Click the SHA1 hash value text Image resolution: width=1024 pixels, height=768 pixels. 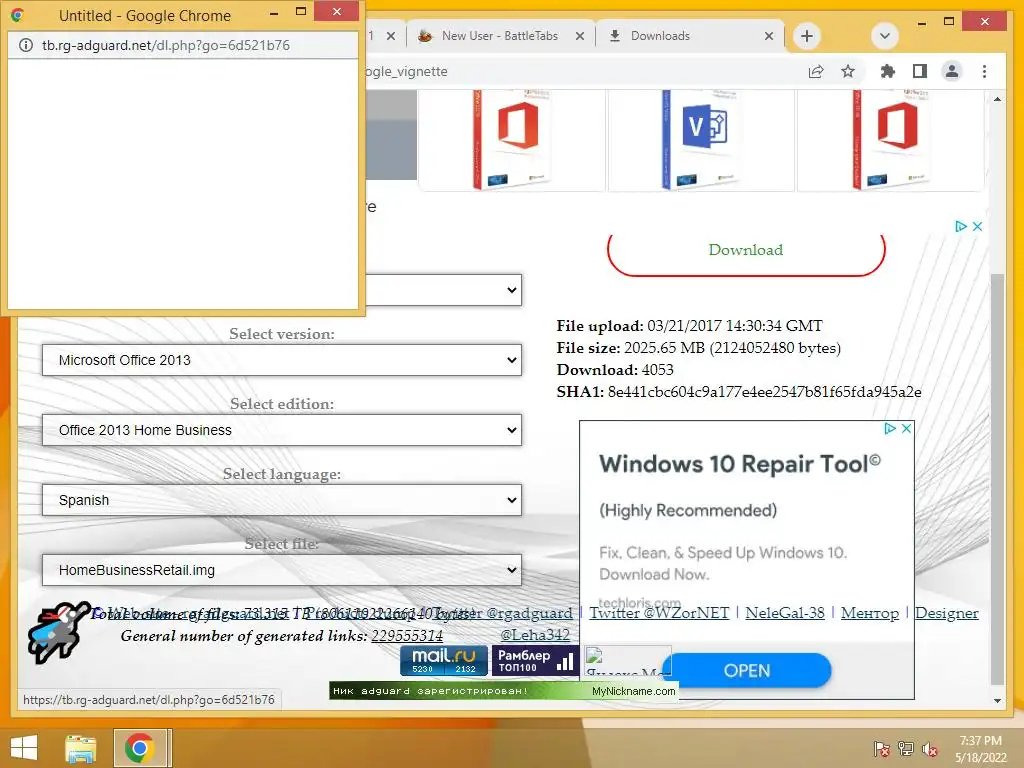[x=765, y=392]
